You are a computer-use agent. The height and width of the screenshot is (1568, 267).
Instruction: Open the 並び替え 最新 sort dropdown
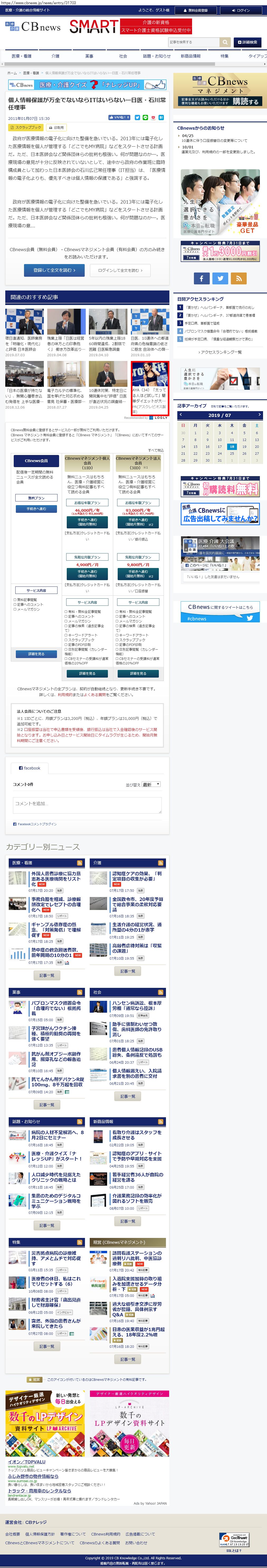(x=151, y=785)
